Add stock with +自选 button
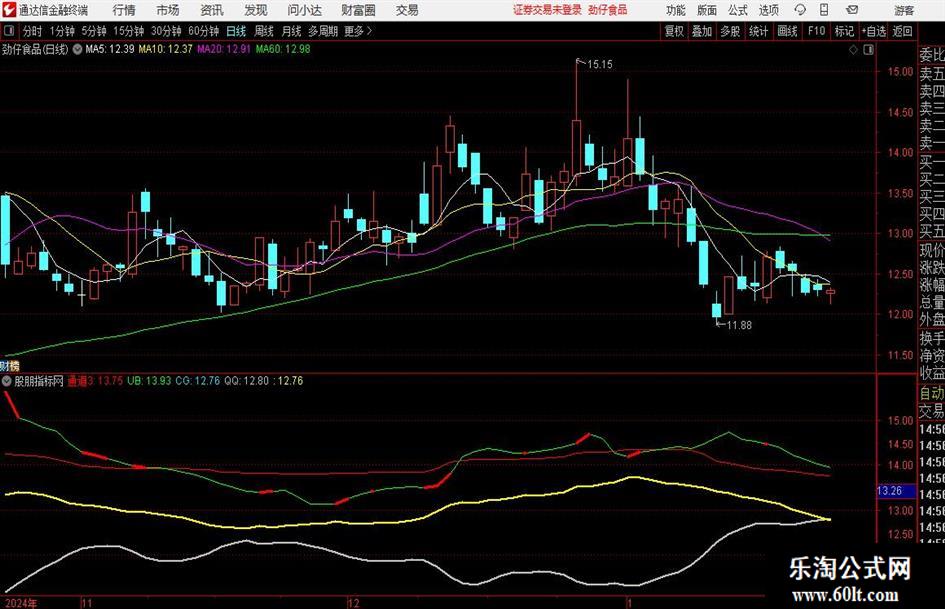Screen dimensions: 945x609 click(873, 31)
